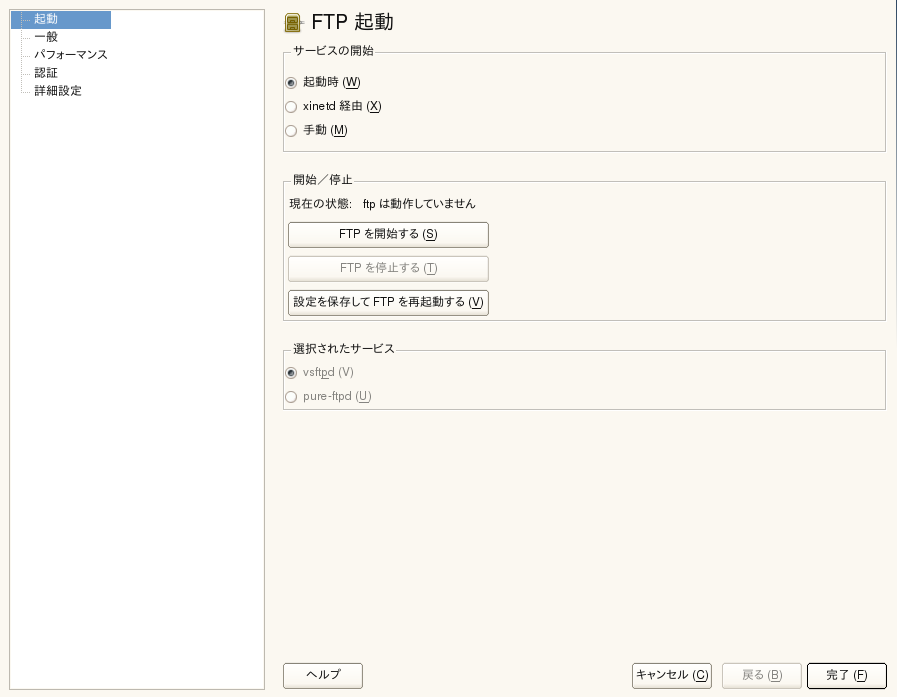Screen dimensions: 897x697
Task: Select the vsftpd service radio button
Action: coord(291,372)
